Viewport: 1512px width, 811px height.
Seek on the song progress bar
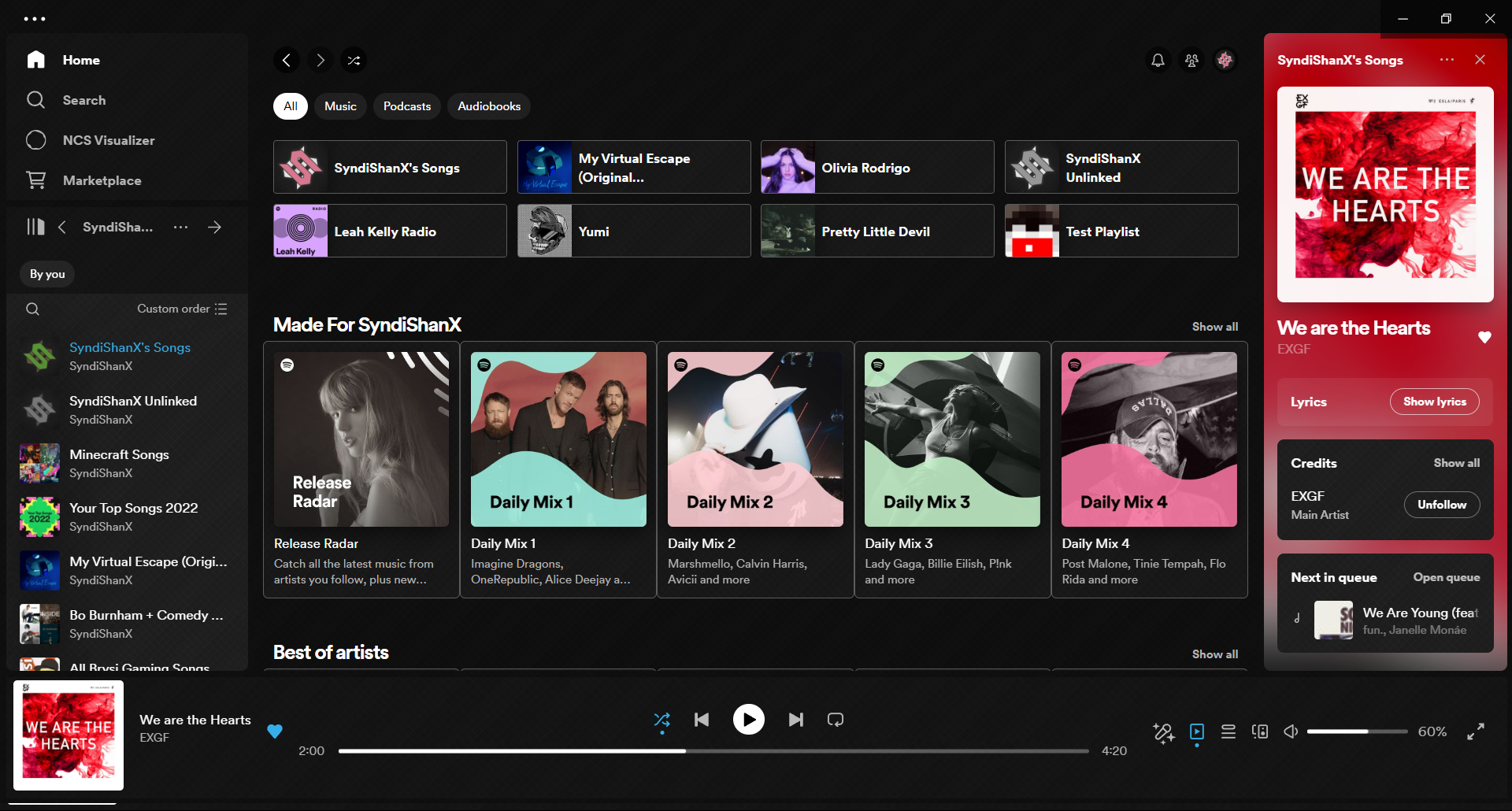[x=713, y=751]
